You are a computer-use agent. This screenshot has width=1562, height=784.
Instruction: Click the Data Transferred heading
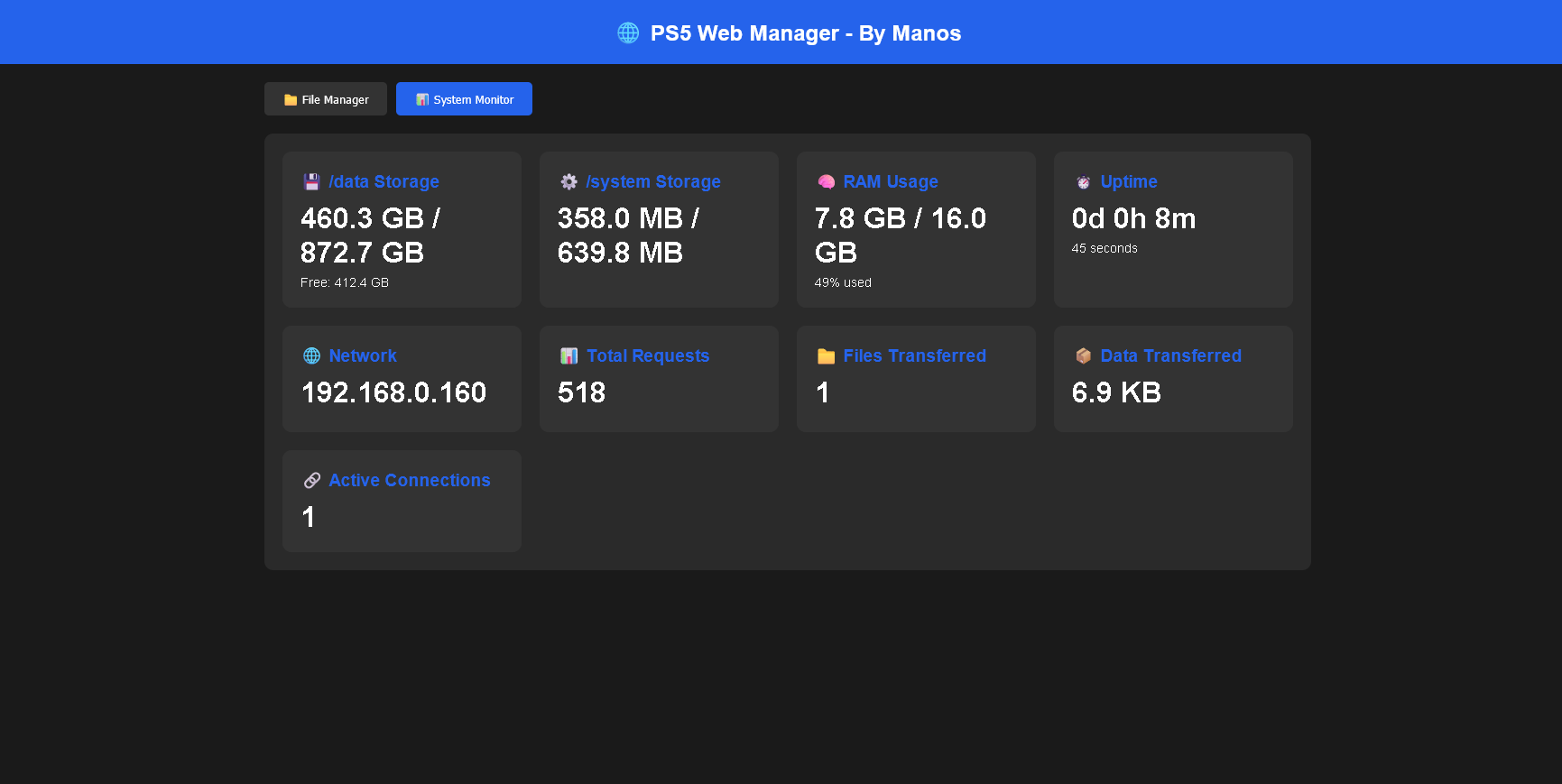(1171, 356)
